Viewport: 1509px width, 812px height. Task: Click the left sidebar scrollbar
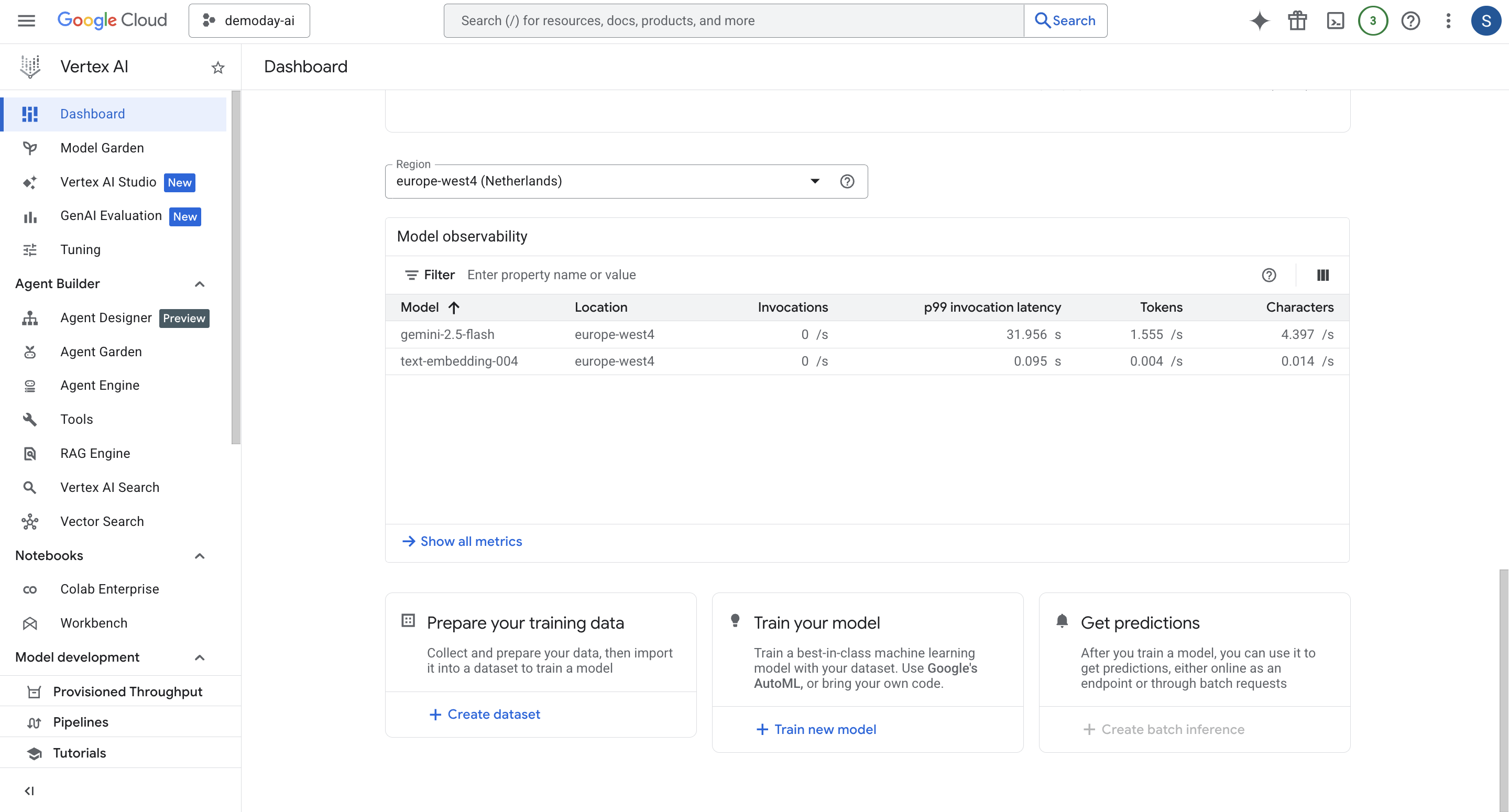click(235, 267)
